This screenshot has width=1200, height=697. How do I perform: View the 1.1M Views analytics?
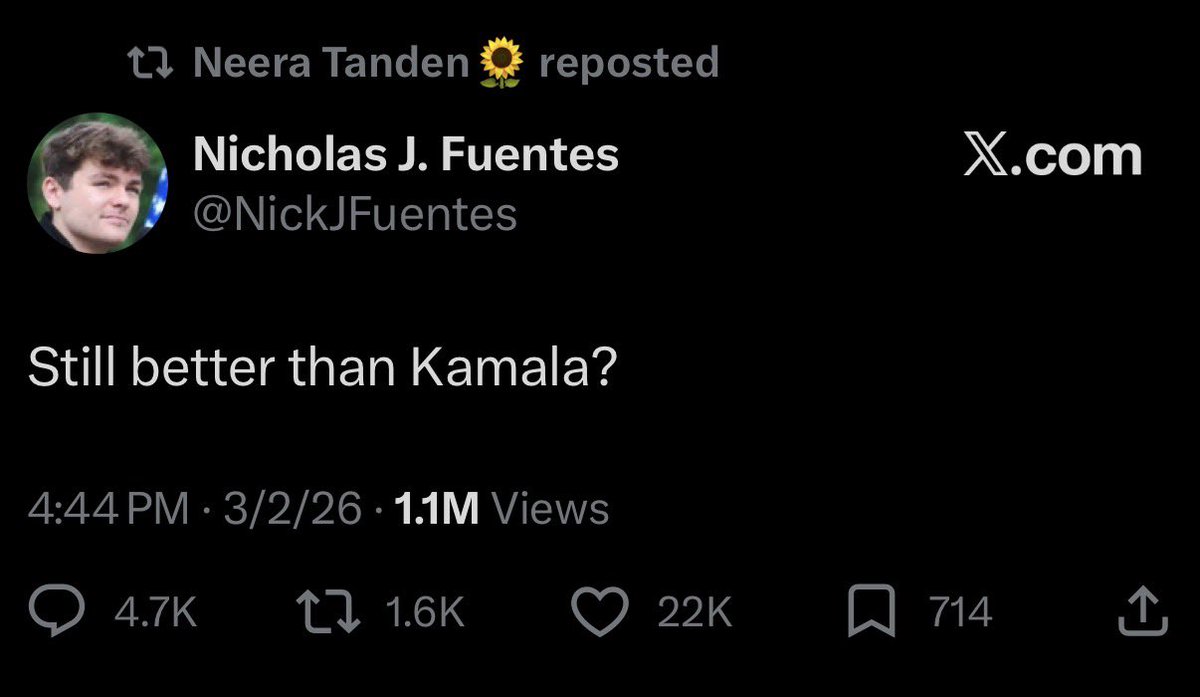(502, 509)
